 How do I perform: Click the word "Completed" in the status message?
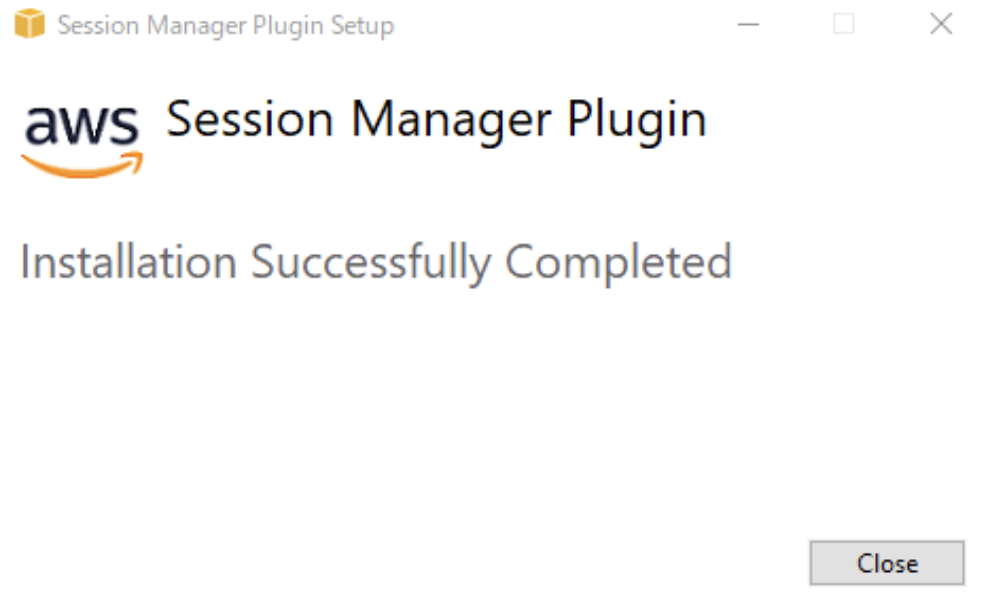(x=618, y=264)
